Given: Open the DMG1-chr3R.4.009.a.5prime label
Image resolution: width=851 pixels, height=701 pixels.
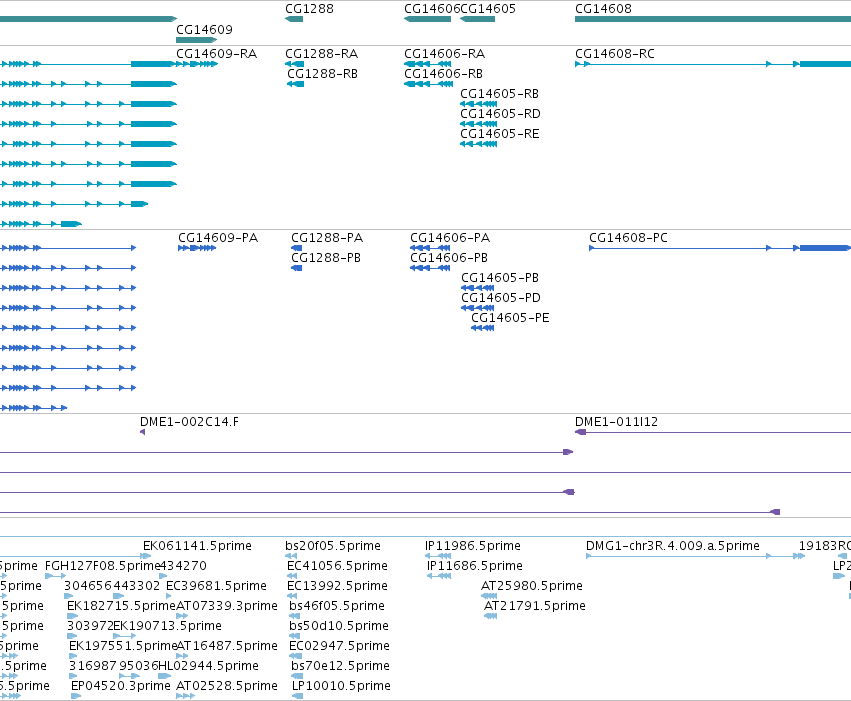Looking at the screenshot, I should tap(673, 546).
